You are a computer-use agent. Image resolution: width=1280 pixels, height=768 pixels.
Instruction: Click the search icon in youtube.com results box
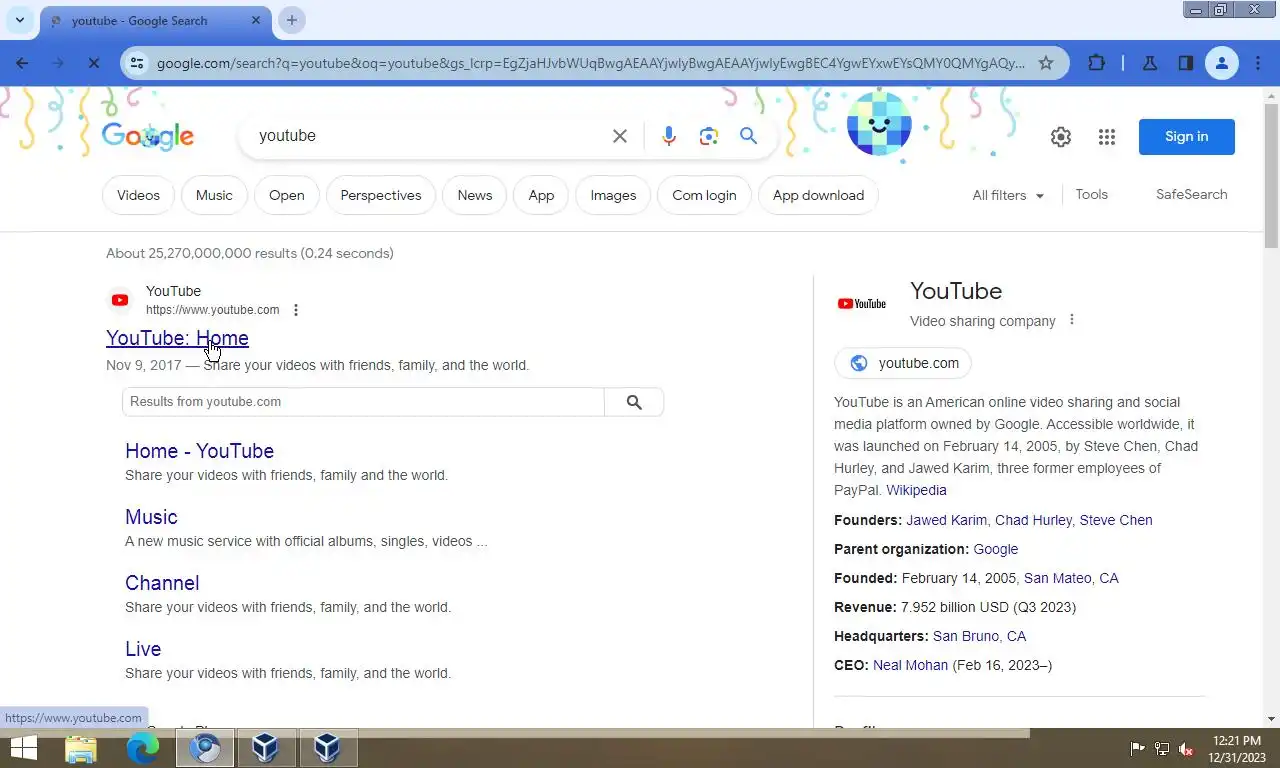(x=634, y=402)
